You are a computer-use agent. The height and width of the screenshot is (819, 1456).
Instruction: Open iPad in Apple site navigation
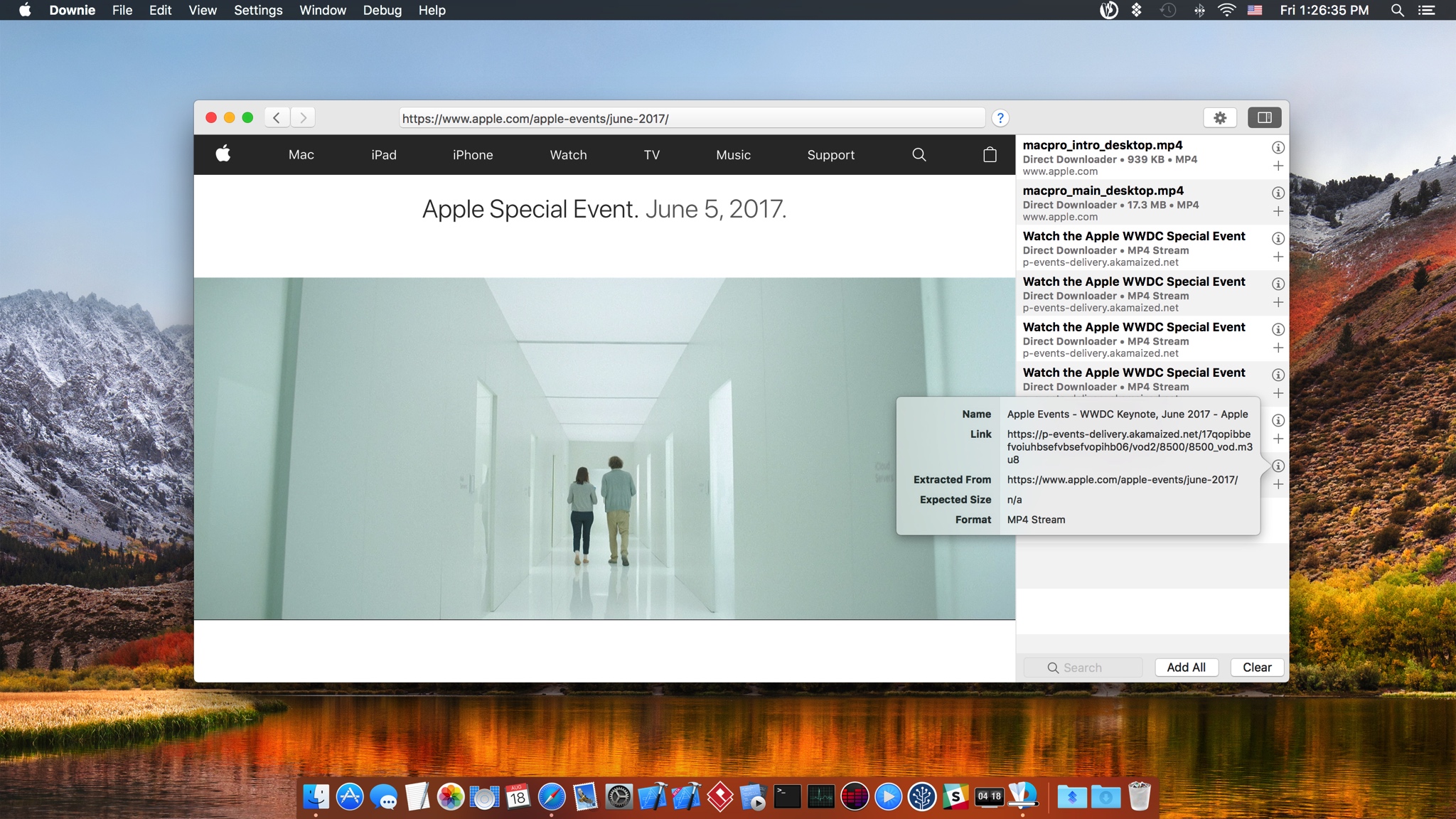(x=384, y=155)
